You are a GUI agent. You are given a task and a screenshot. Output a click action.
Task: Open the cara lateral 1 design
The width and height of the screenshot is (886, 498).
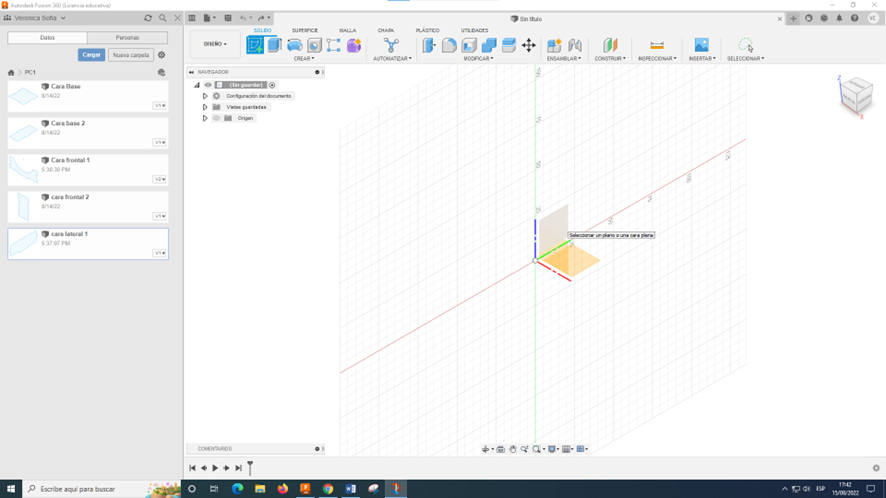click(x=88, y=244)
